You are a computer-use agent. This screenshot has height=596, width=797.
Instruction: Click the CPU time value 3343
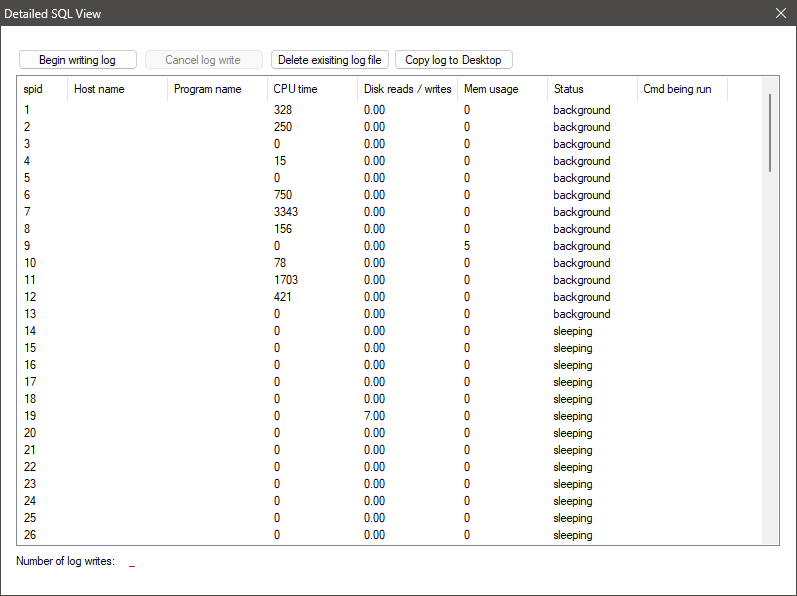point(286,212)
